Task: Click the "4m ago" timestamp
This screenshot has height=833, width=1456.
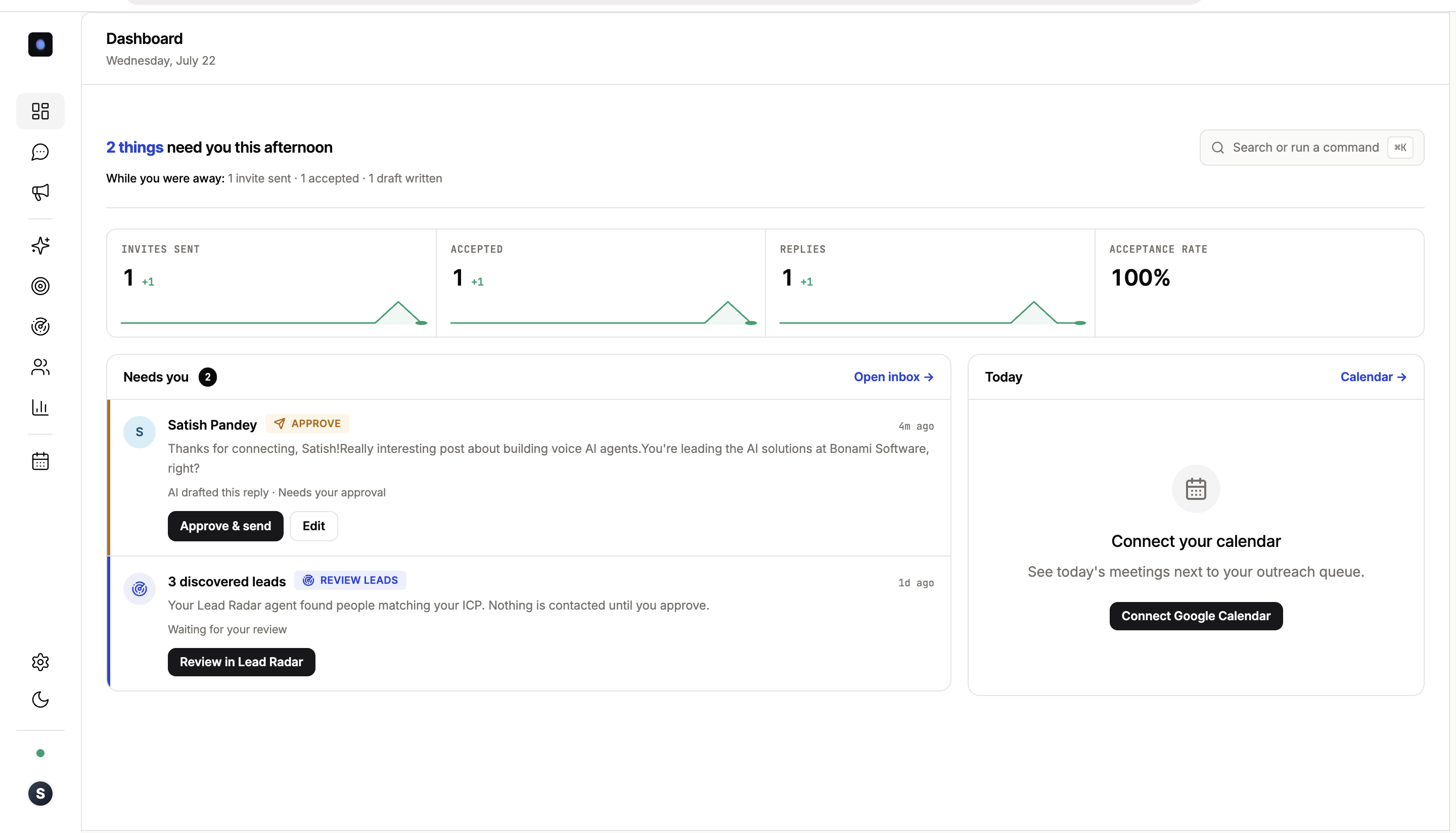Action: 916,426
